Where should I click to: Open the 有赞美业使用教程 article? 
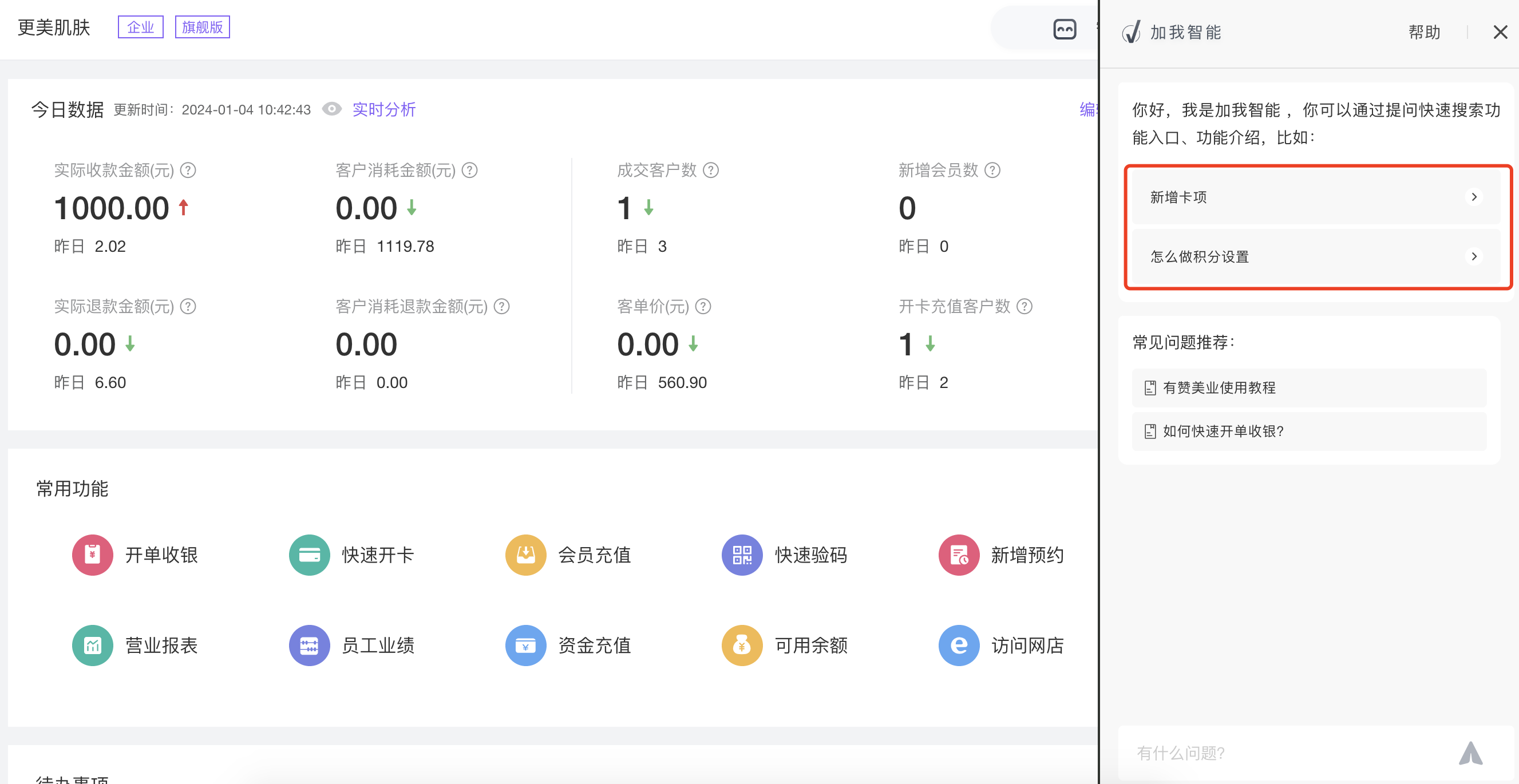coord(1309,388)
